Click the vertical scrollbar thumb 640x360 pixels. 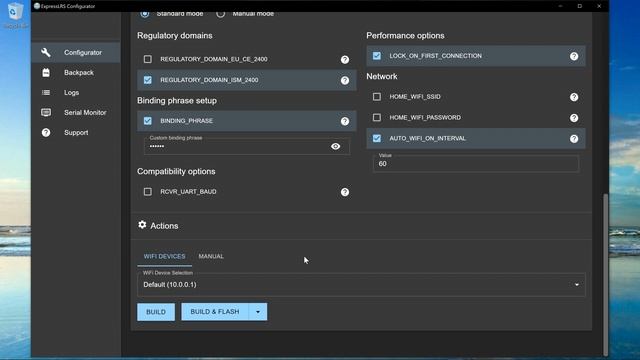tap(605, 274)
